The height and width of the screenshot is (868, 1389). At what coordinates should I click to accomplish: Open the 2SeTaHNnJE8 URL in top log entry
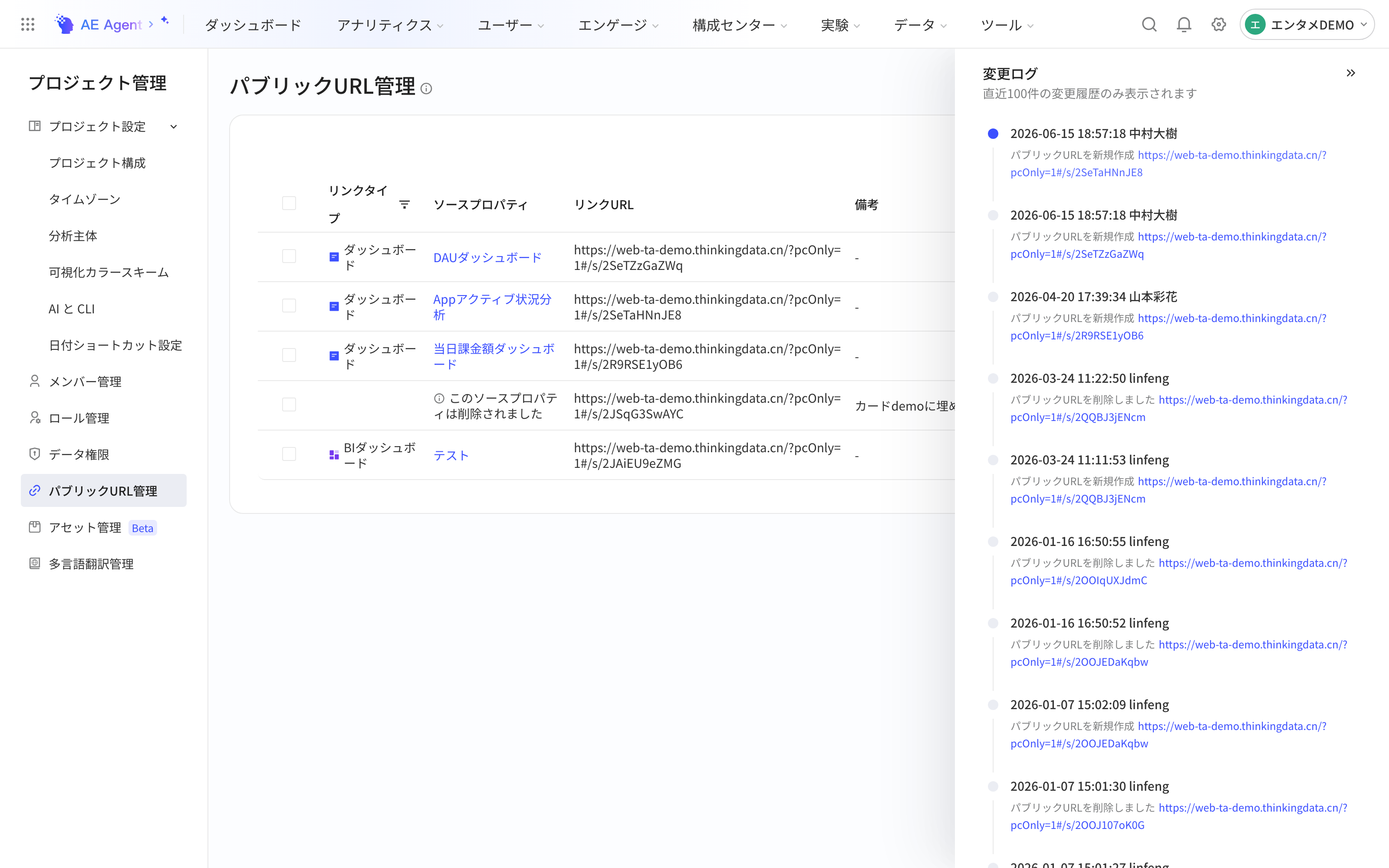(1168, 164)
